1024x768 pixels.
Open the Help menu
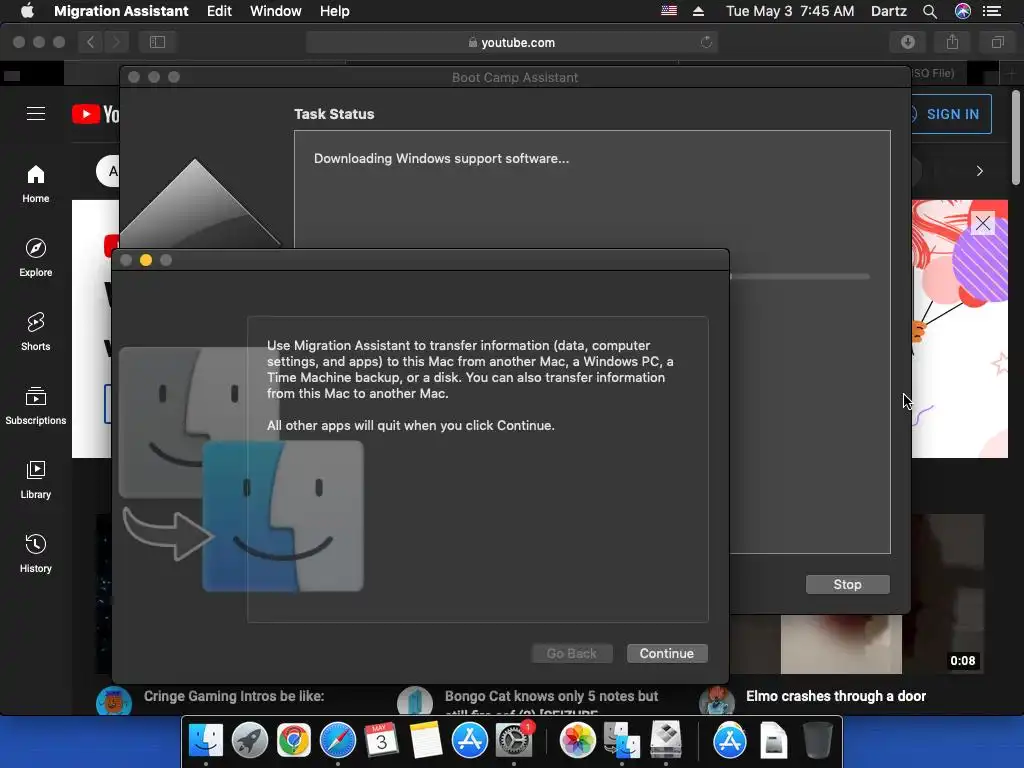(x=334, y=11)
